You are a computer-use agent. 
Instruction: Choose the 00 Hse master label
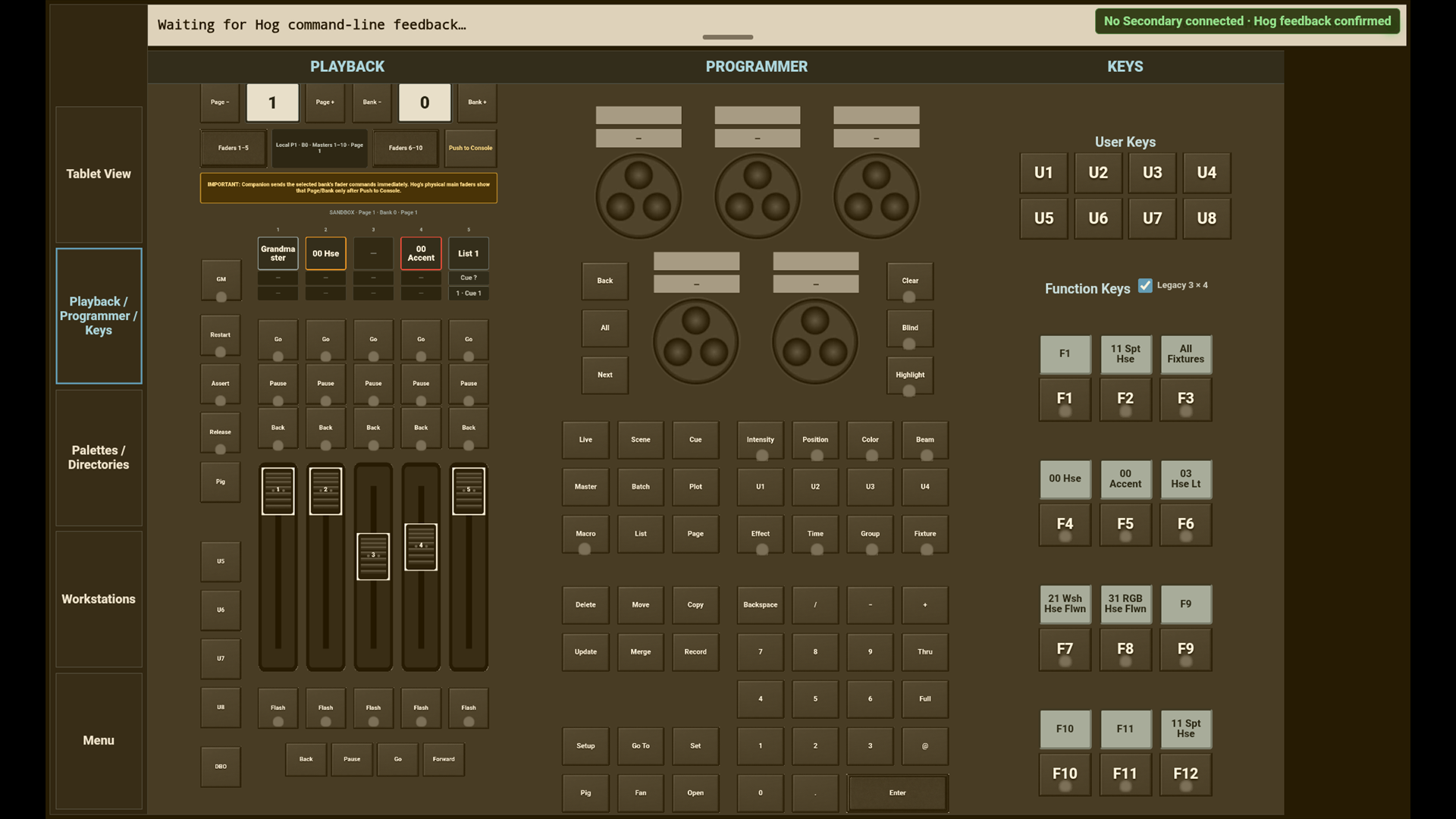[x=326, y=253]
